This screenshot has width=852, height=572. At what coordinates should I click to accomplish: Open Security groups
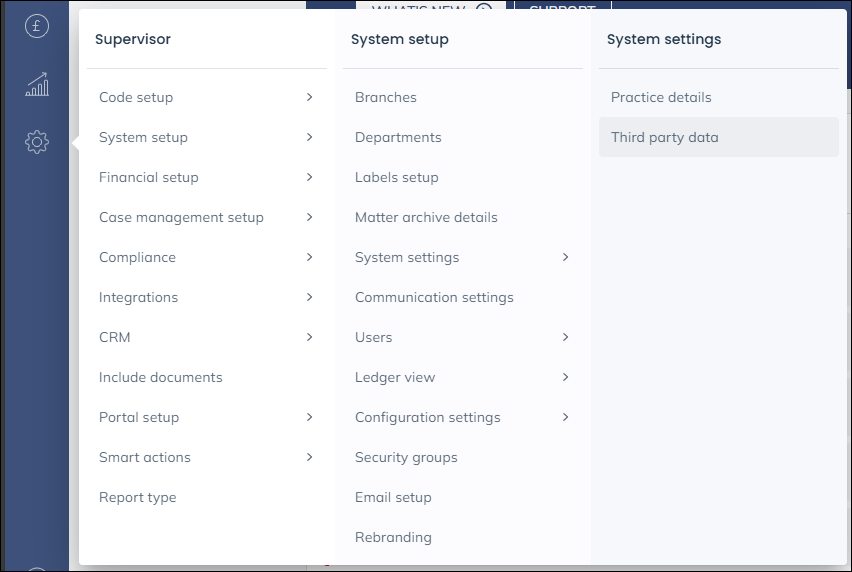click(x=406, y=457)
